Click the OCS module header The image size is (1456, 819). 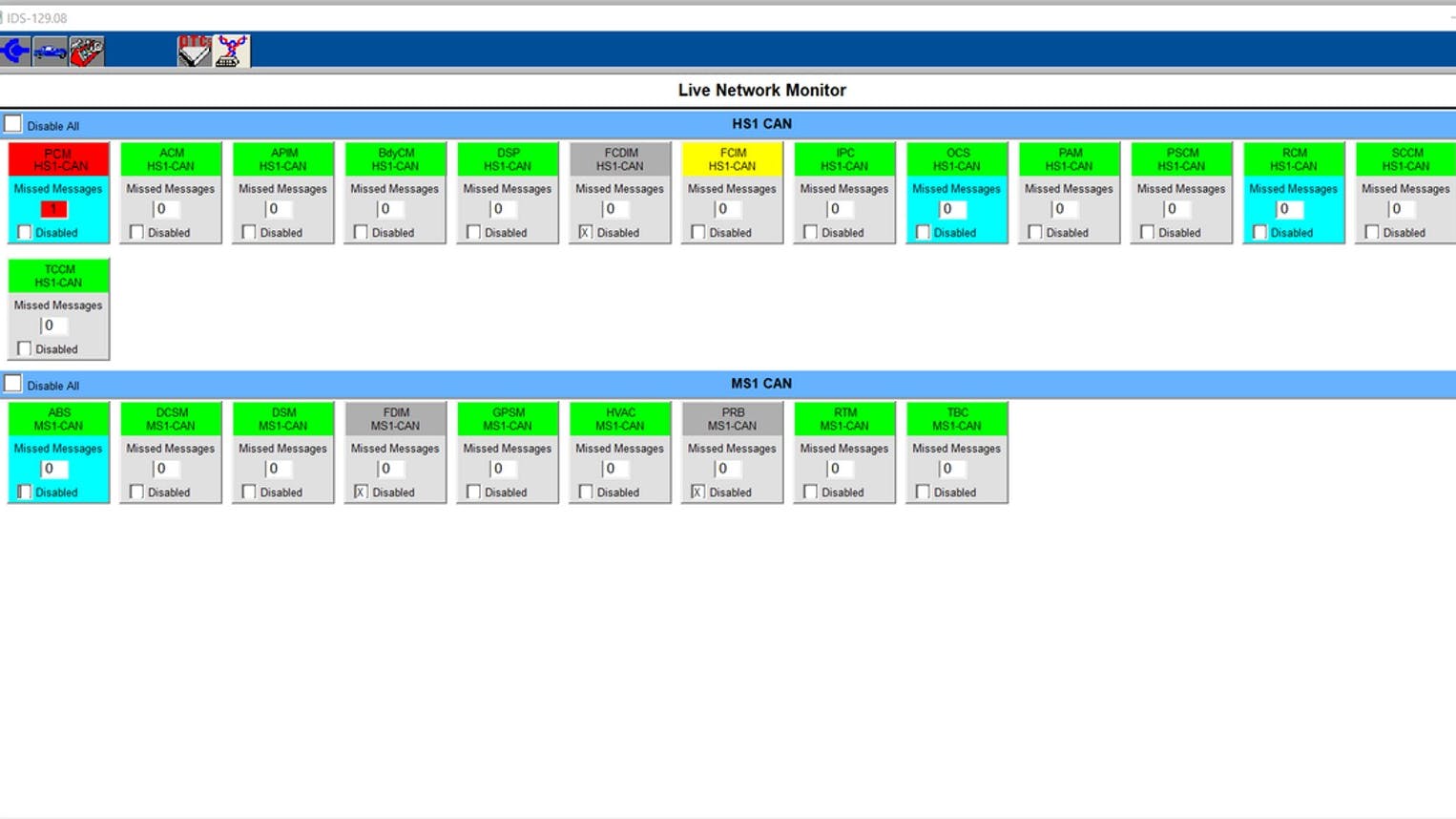(x=956, y=158)
